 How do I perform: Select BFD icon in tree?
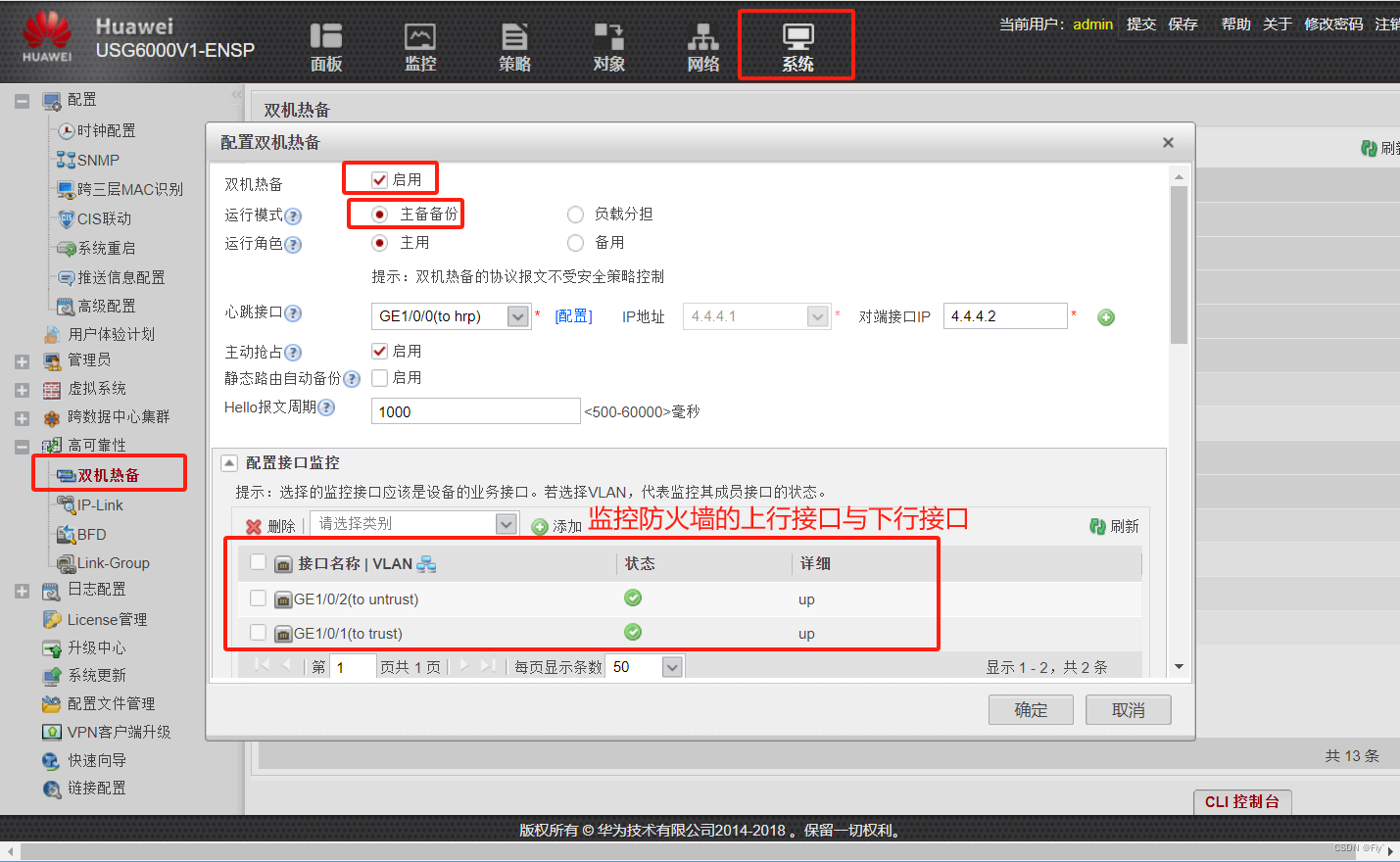pyautogui.click(x=67, y=534)
